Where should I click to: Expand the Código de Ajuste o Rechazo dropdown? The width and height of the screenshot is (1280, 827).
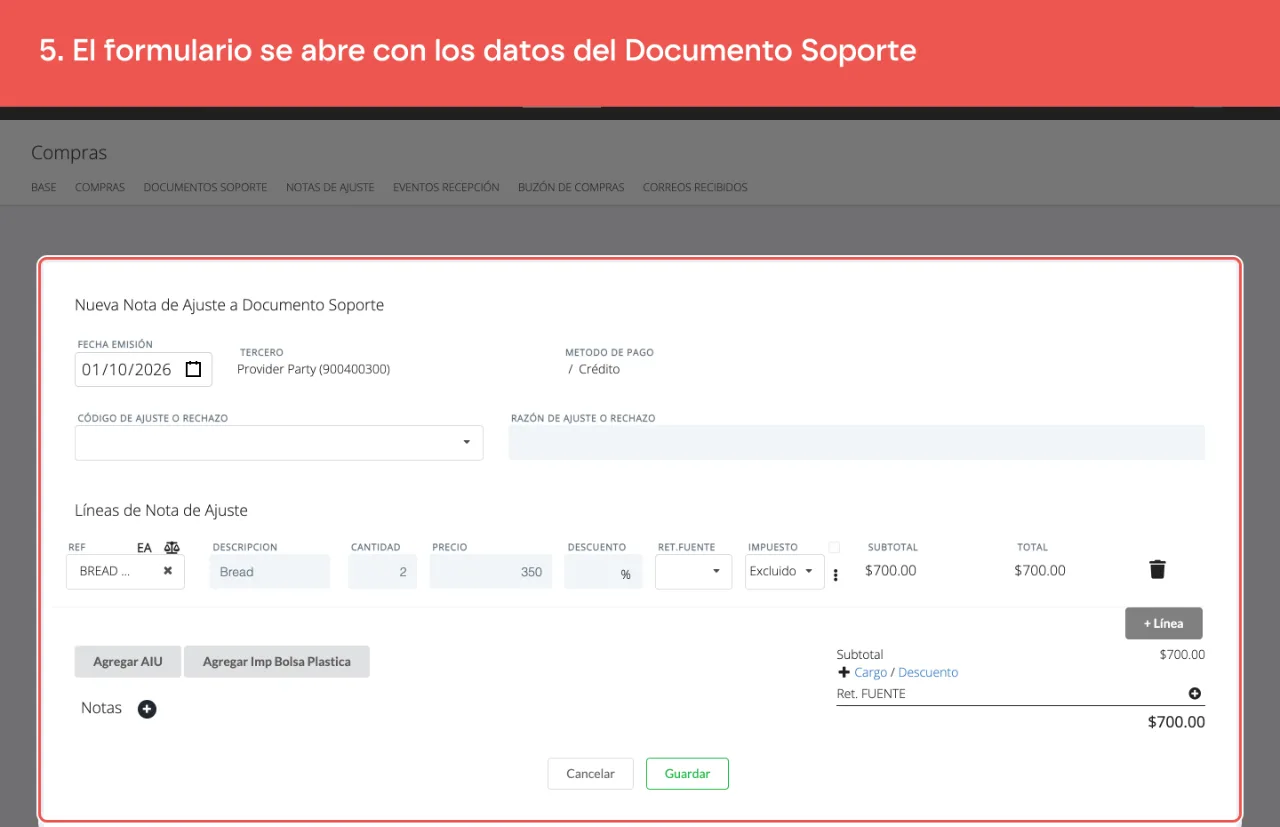[x=279, y=443]
